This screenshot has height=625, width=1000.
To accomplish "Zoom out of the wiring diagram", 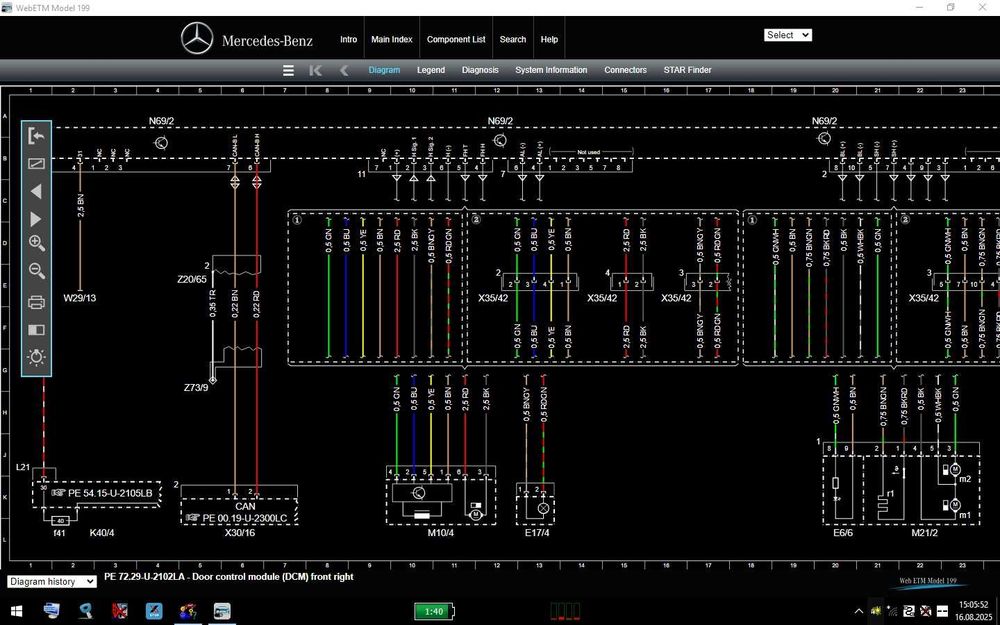I will pos(36,270).
